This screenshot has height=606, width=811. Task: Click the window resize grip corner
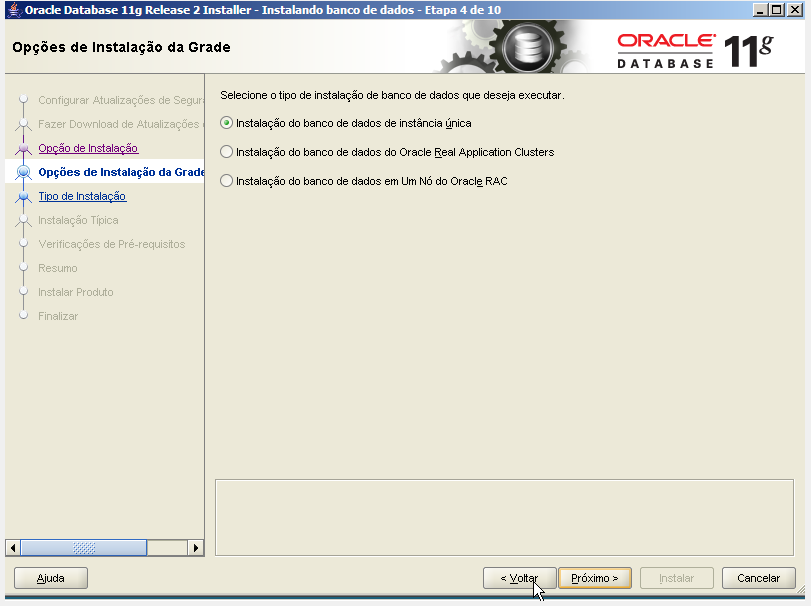tap(801, 589)
